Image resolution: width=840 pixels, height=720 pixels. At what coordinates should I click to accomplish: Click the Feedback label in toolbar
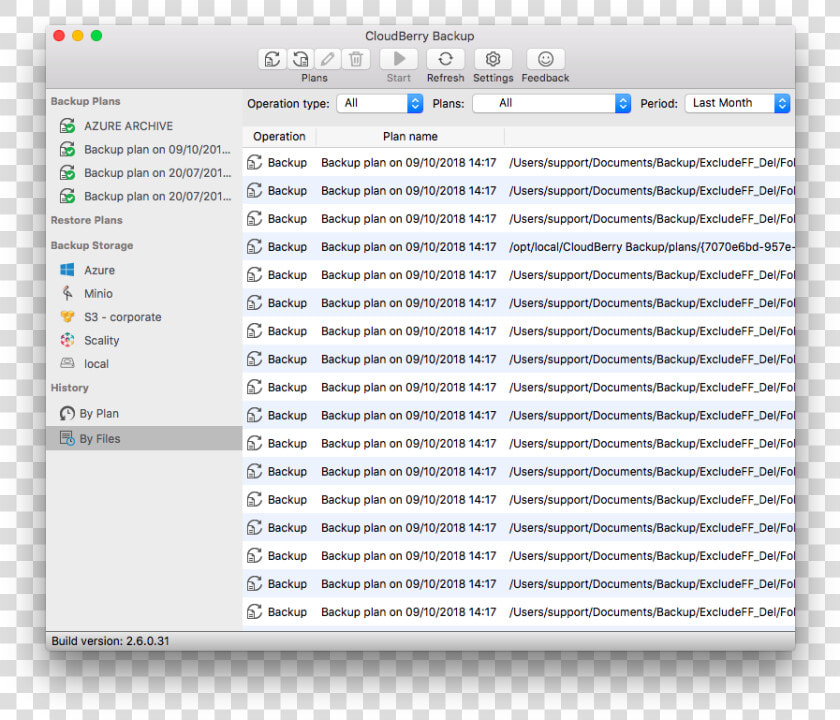545,78
